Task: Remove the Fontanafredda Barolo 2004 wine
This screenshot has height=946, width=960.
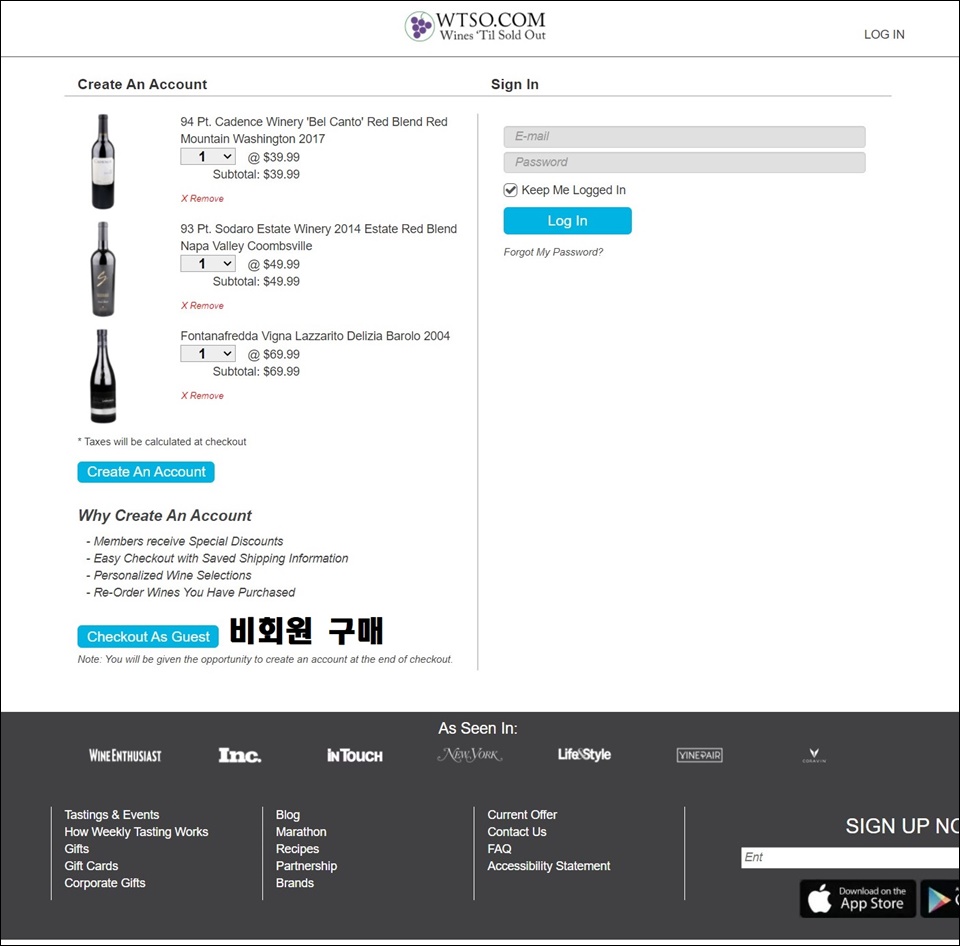Action: 202,396
